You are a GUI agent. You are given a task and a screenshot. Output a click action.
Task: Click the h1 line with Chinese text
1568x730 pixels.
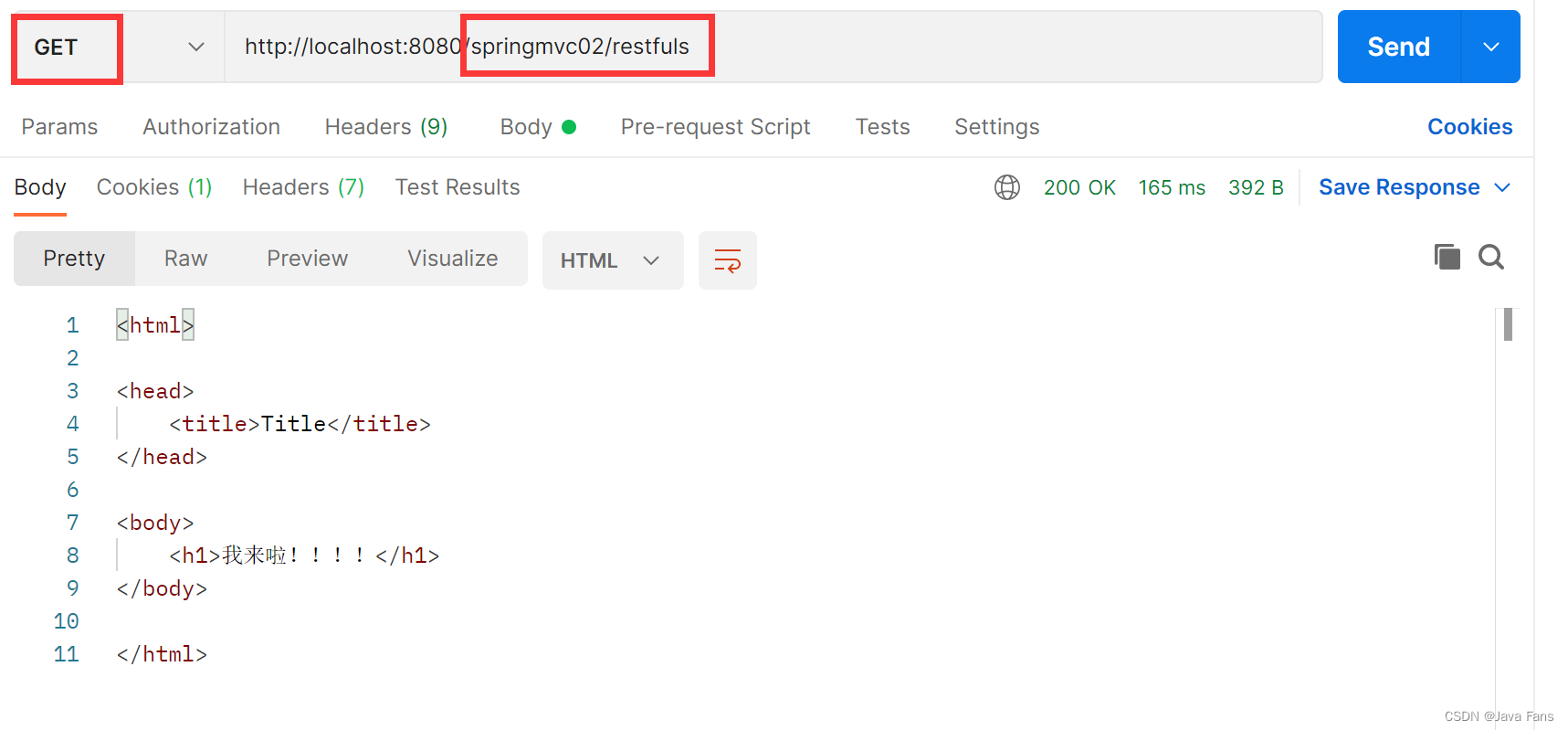[304, 555]
